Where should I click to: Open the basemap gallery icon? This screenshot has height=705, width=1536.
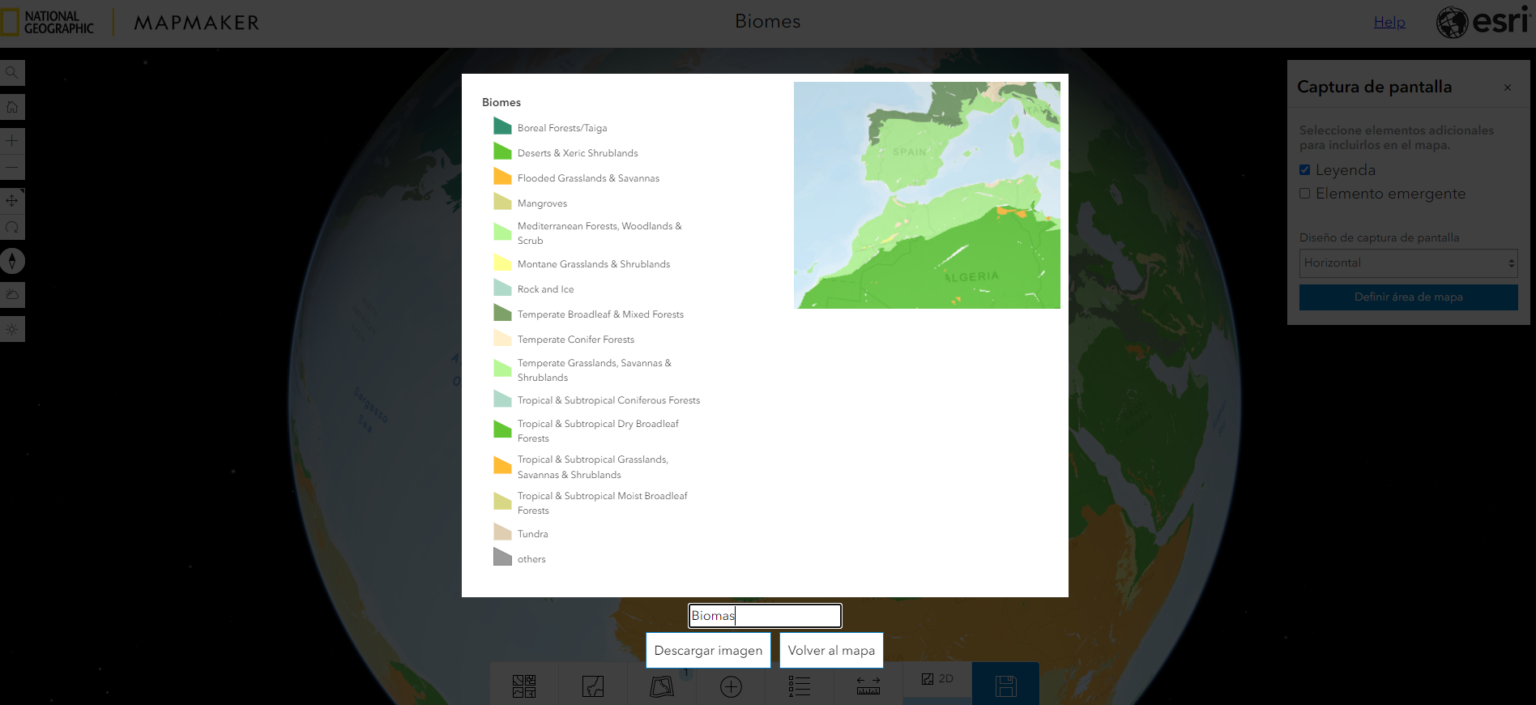pos(523,685)
